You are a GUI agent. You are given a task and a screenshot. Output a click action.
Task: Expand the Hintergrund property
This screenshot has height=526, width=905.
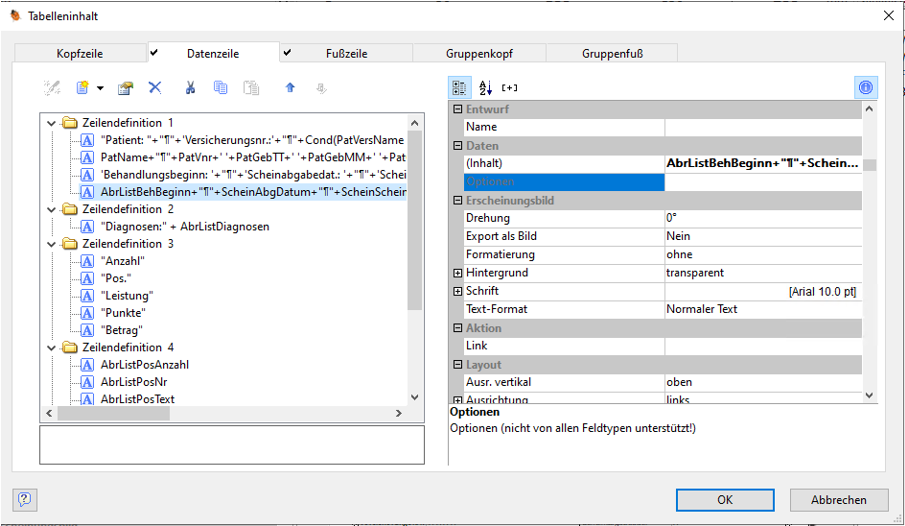click(x=458, y=273)
